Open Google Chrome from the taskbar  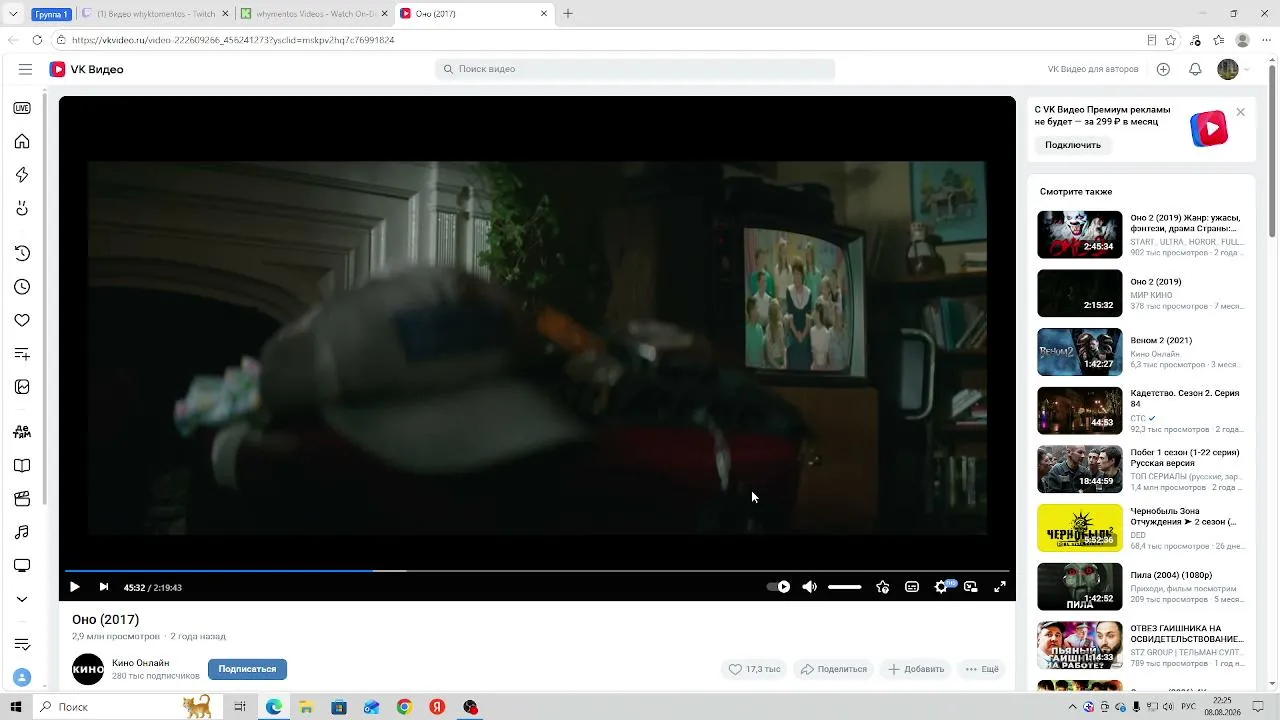404,707
